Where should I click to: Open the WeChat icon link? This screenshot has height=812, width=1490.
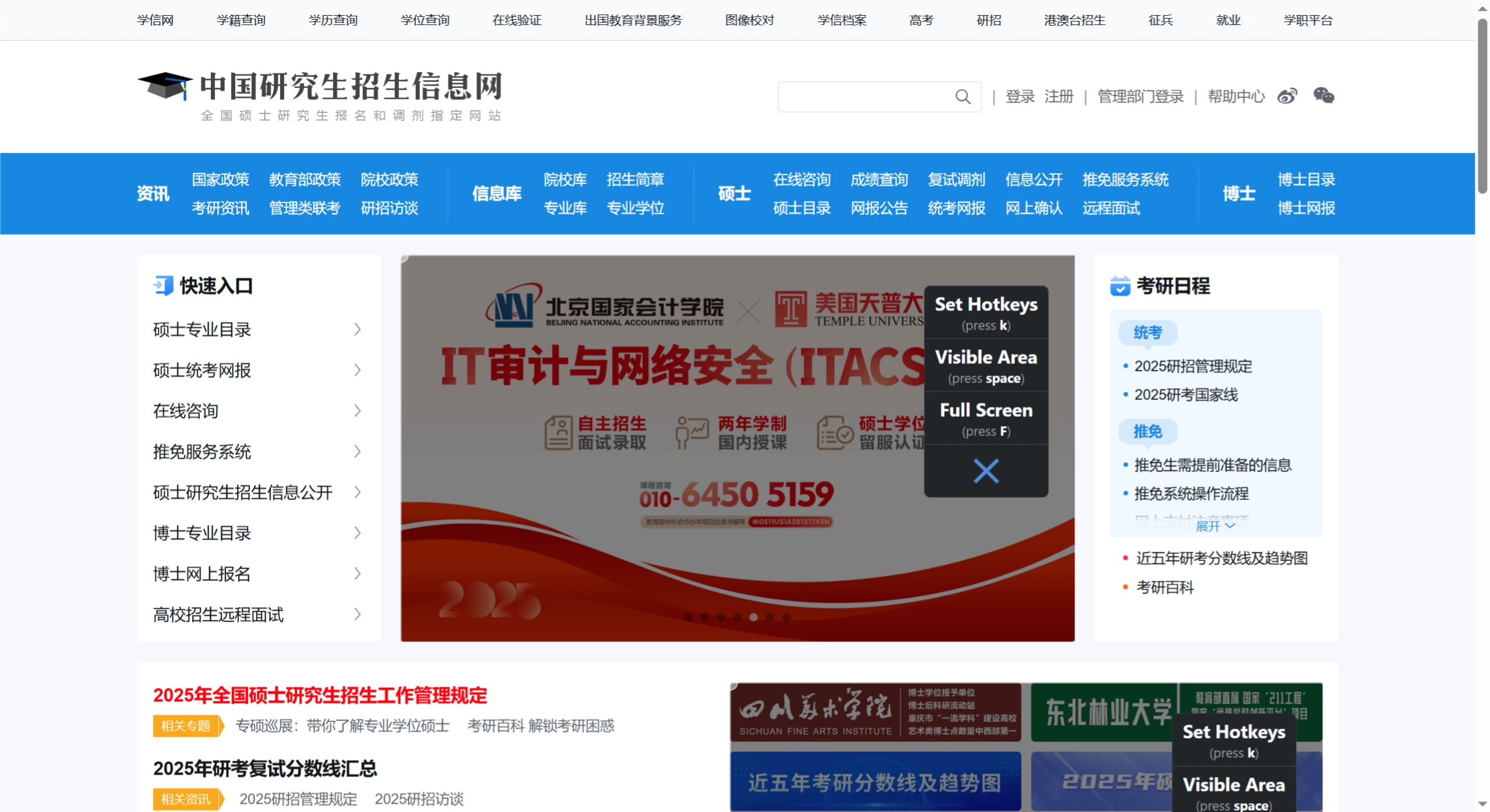tap(1324, 96)
